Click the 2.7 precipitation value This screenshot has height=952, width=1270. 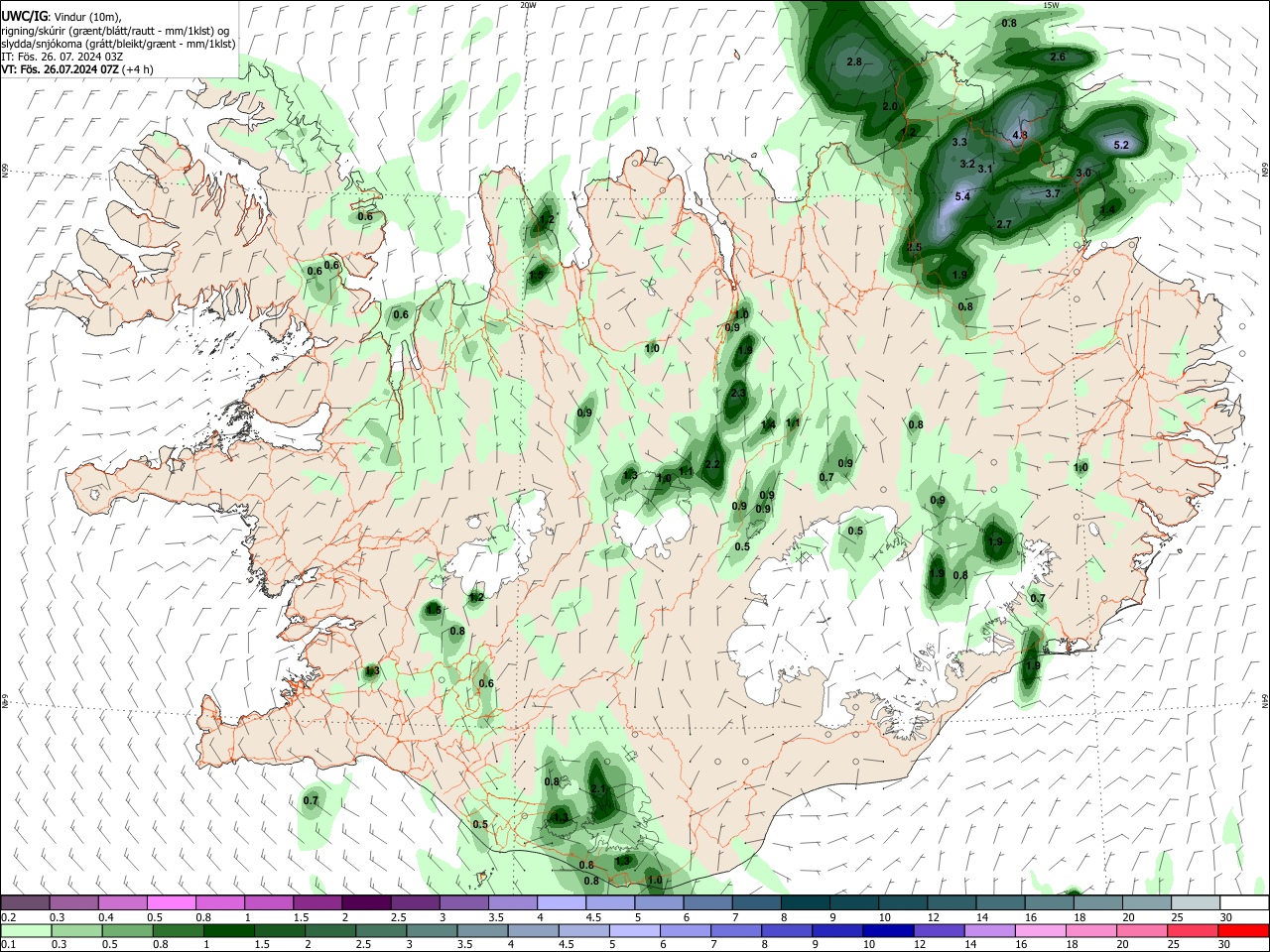(x=1003, y=224)
